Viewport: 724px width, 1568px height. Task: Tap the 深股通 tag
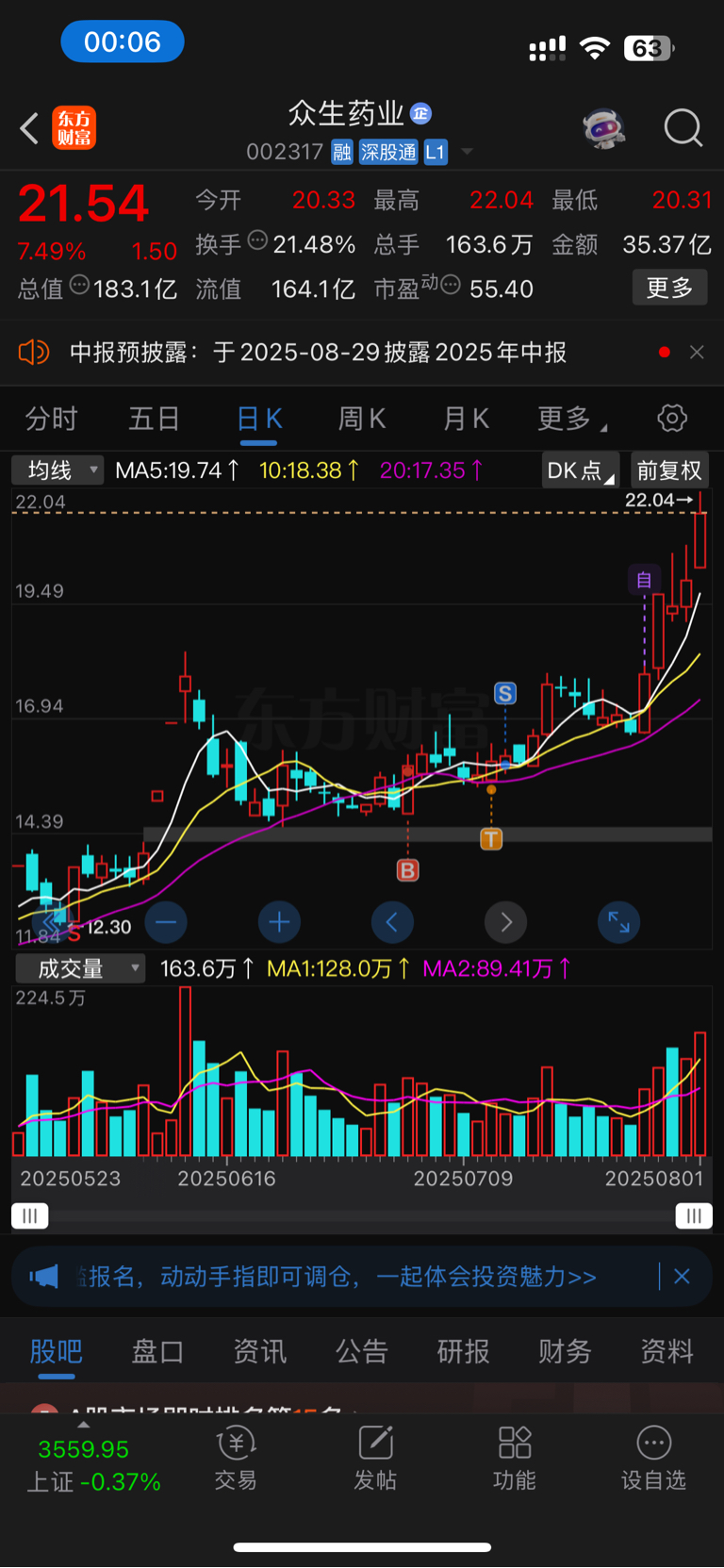pyautogui.click(x=388, y=153)
